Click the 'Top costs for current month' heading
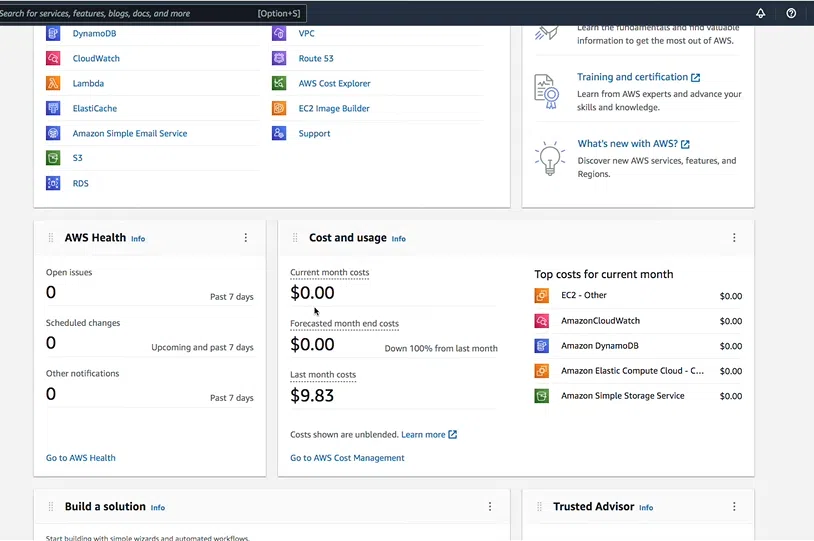 (604, 274)
